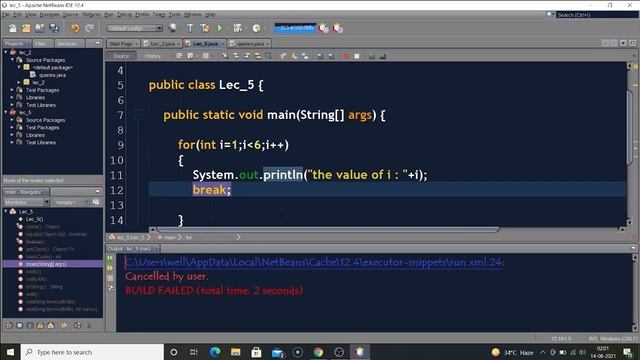Open the Source menu
Screen dimensions: 640x360
coord(70,14)
